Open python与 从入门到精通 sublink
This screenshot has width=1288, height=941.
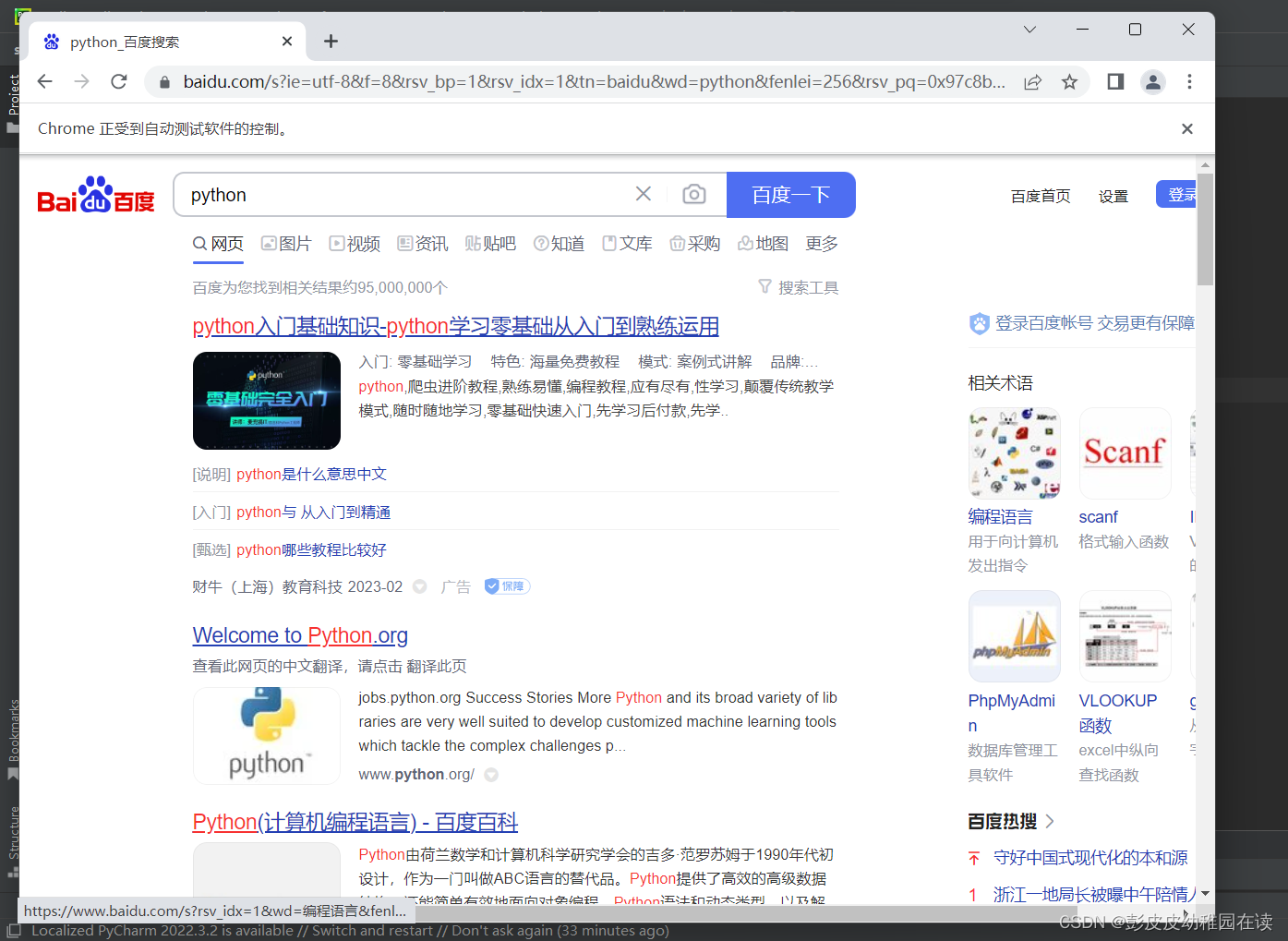(313, 512)
